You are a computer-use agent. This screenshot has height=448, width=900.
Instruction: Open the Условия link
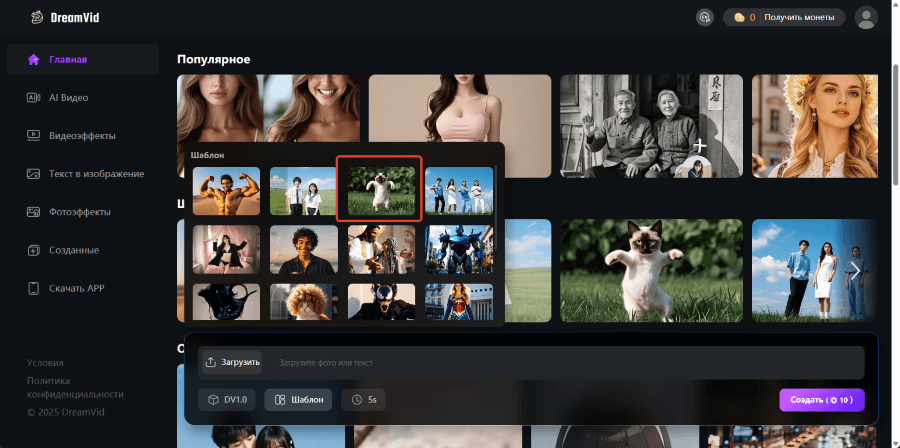tap(45, 363)
